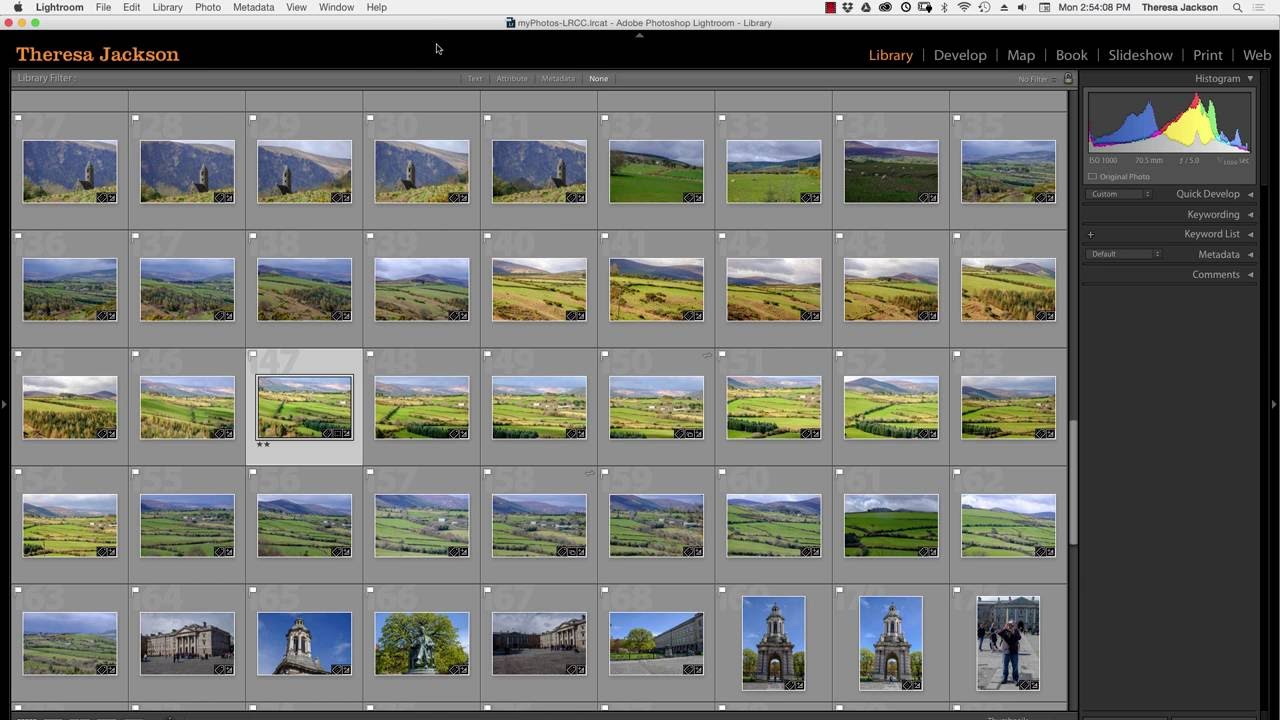The image size is (1280, 720).
Task: Toggle flag on thumbnail 163
Action: point(18,590)
